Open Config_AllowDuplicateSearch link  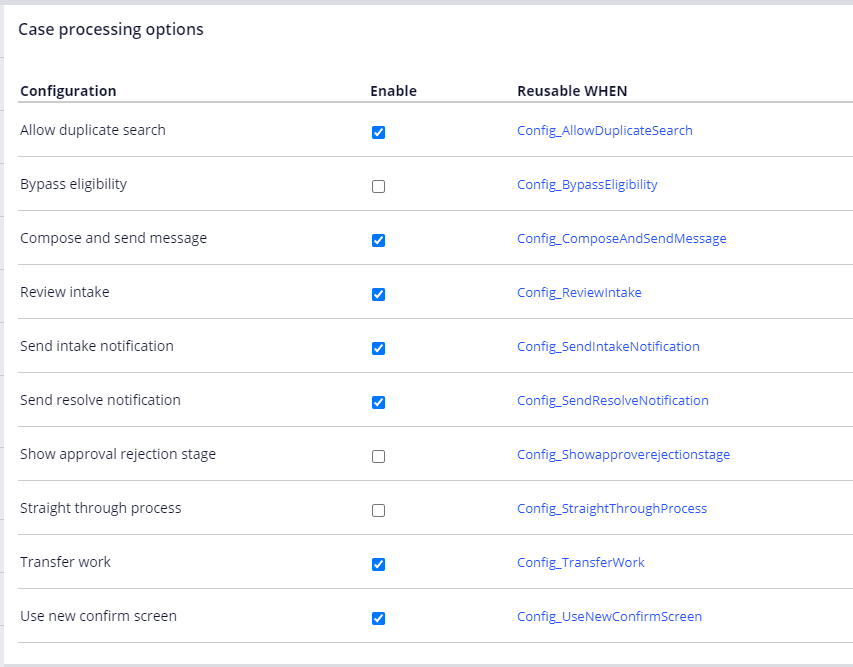(604, 131)
